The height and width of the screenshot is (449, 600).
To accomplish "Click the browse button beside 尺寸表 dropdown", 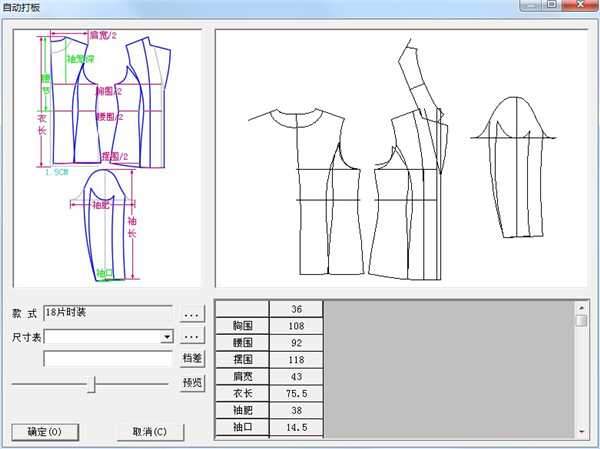I will 192,336.
